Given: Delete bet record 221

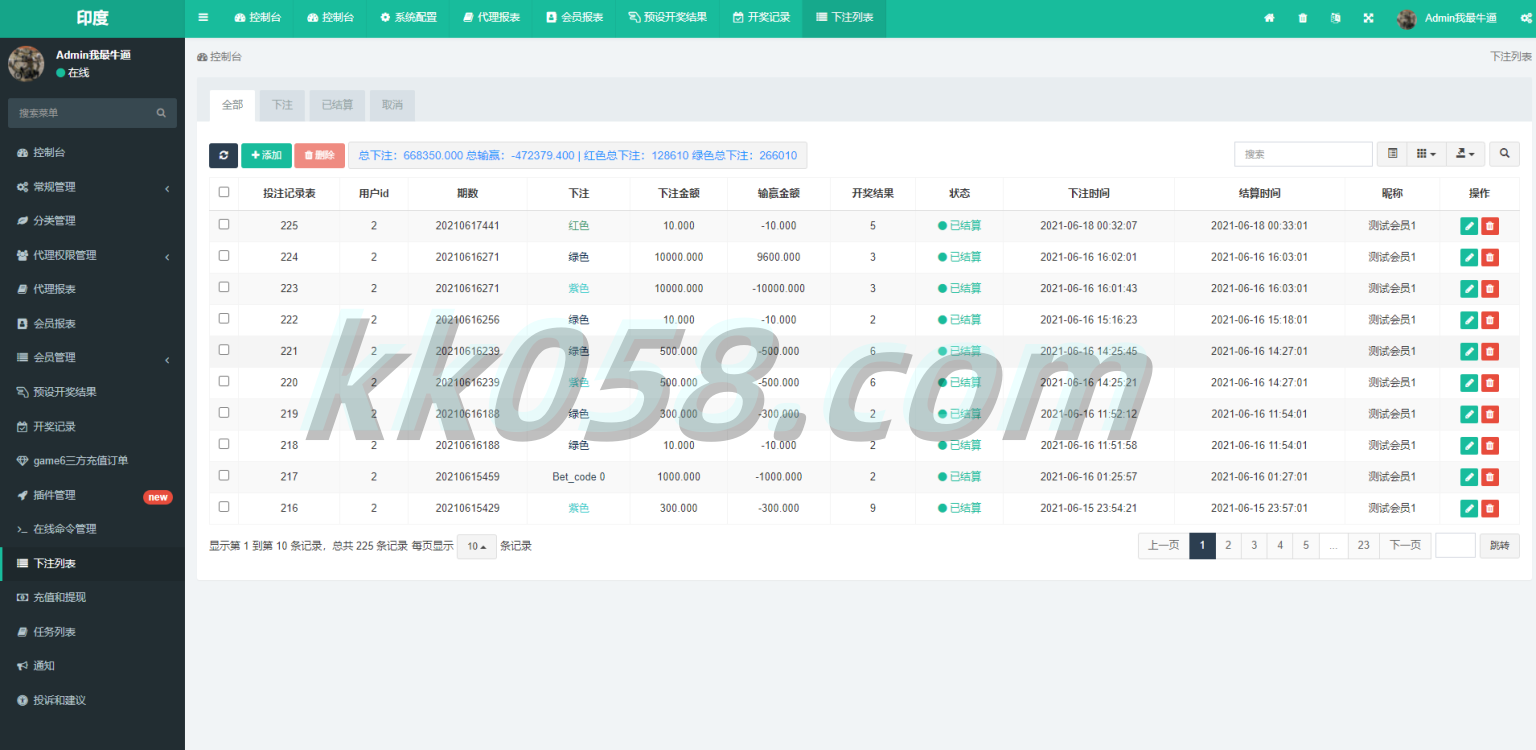Looking at the screenshot, I should (x=1490, y=351).
